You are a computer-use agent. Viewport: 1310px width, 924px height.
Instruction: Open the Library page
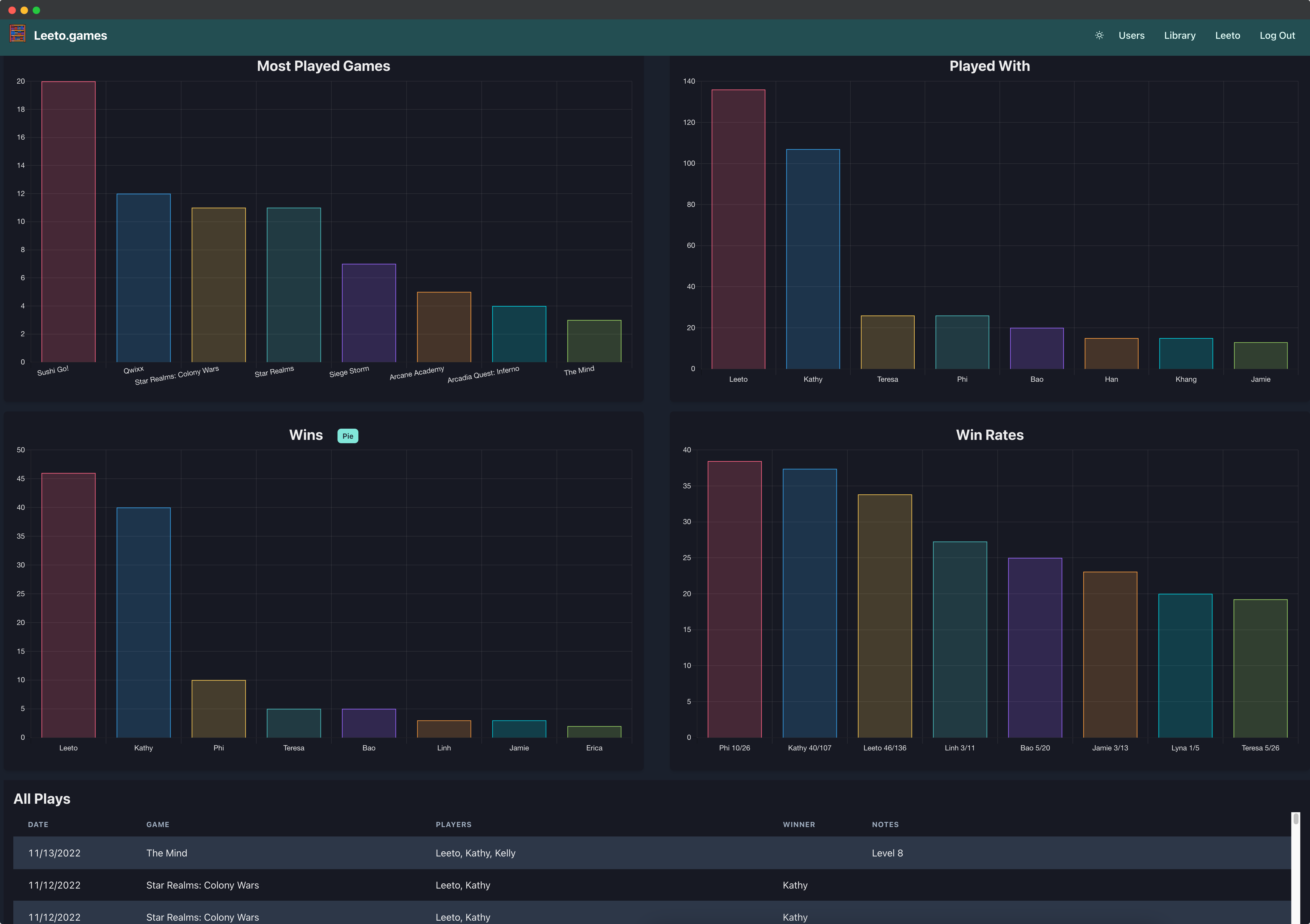(1179, 35)
